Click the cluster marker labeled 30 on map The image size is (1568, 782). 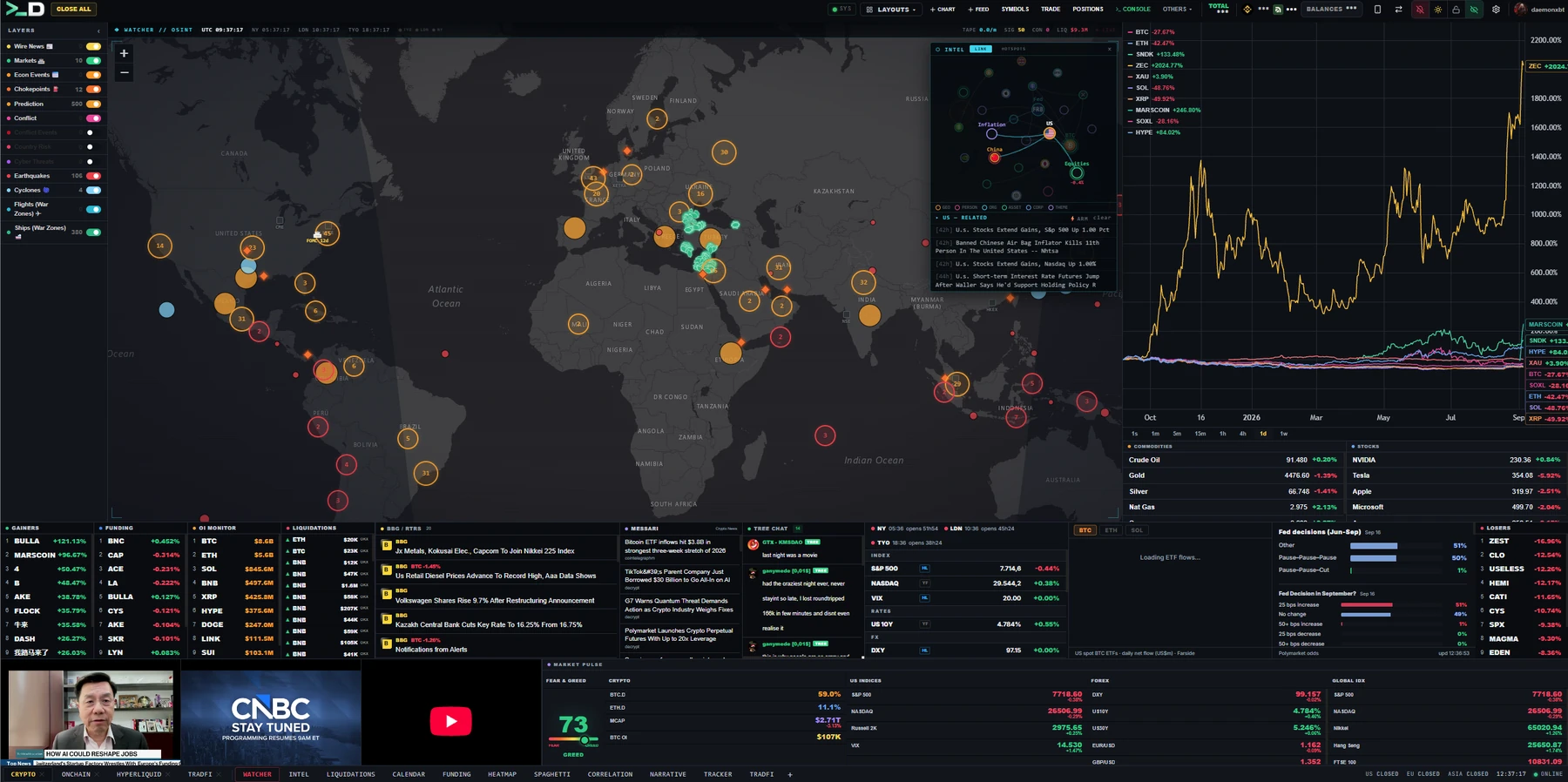pos(723,152)
